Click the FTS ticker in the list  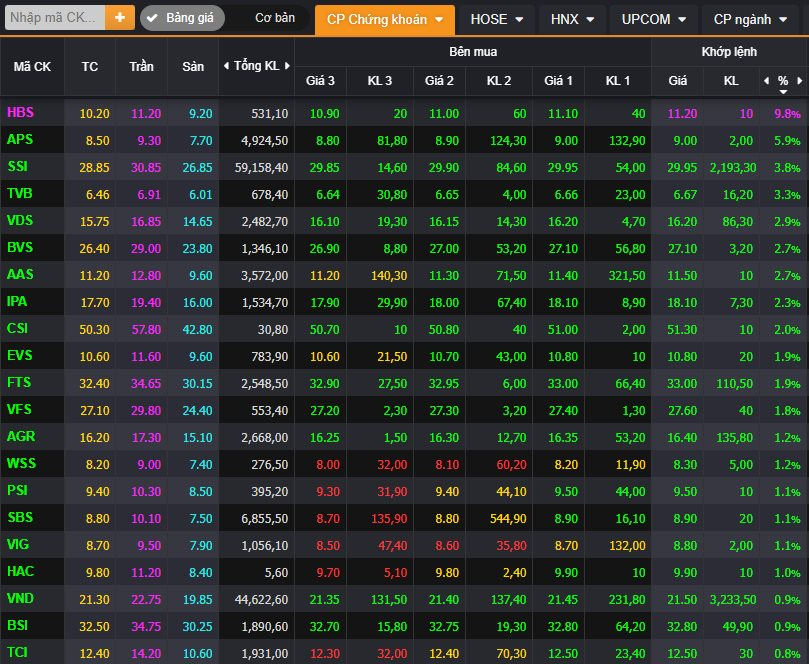(x=19, y=382)
